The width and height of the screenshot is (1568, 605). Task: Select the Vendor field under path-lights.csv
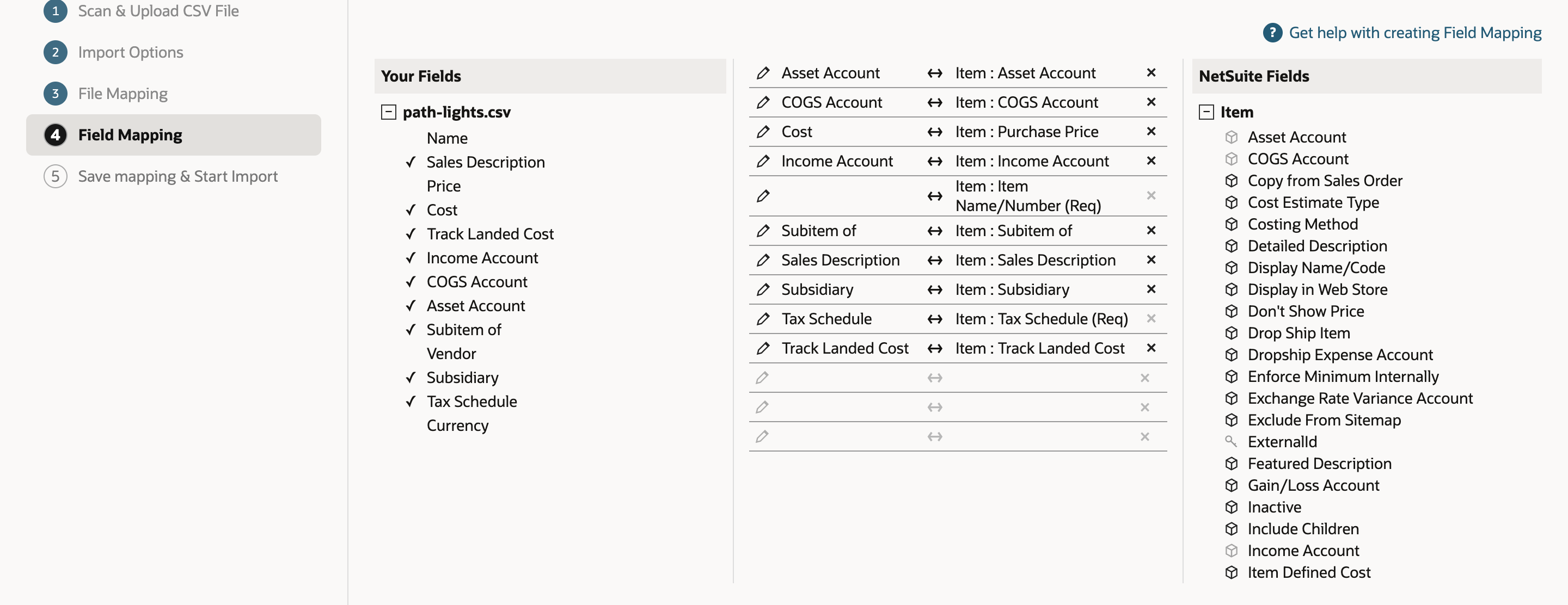point(451,354)
